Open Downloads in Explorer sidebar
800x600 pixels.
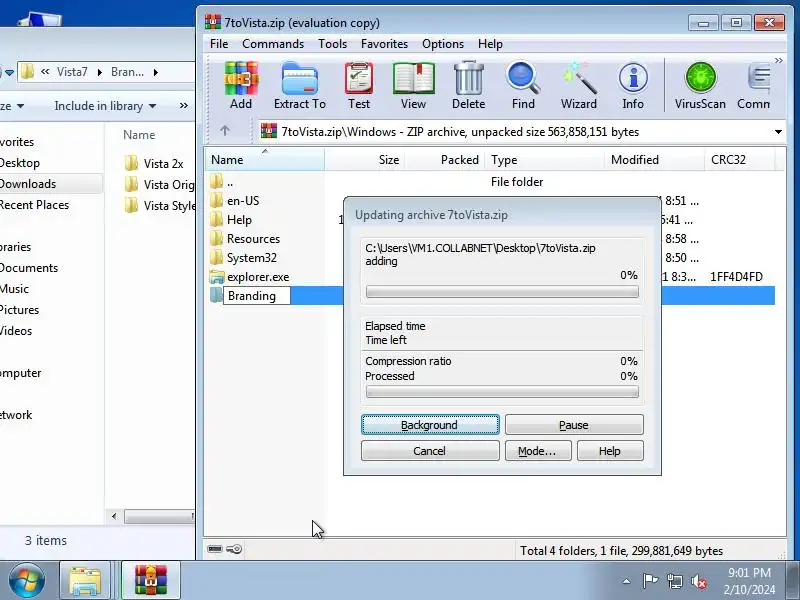coord(28,184)
